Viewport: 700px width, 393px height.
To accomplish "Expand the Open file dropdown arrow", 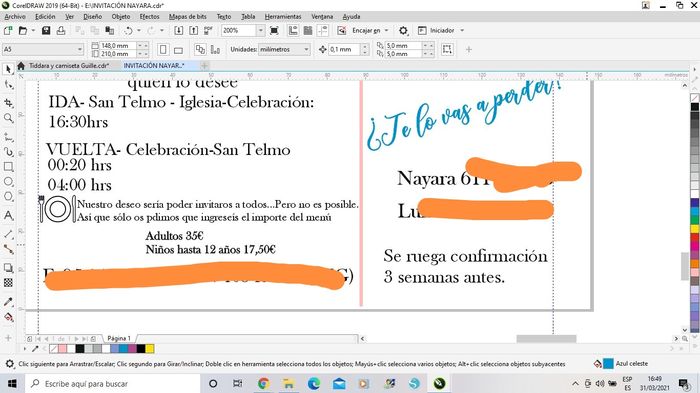I will click(x=33, y=30).
